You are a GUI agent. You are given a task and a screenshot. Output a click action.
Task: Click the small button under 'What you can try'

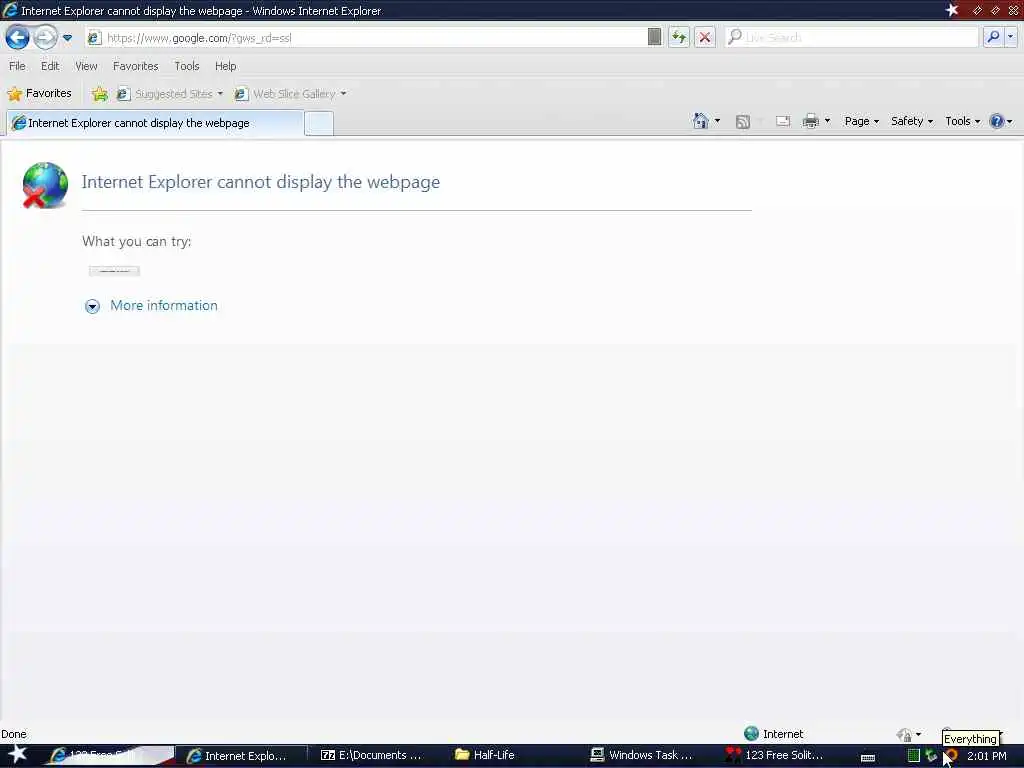114,271
